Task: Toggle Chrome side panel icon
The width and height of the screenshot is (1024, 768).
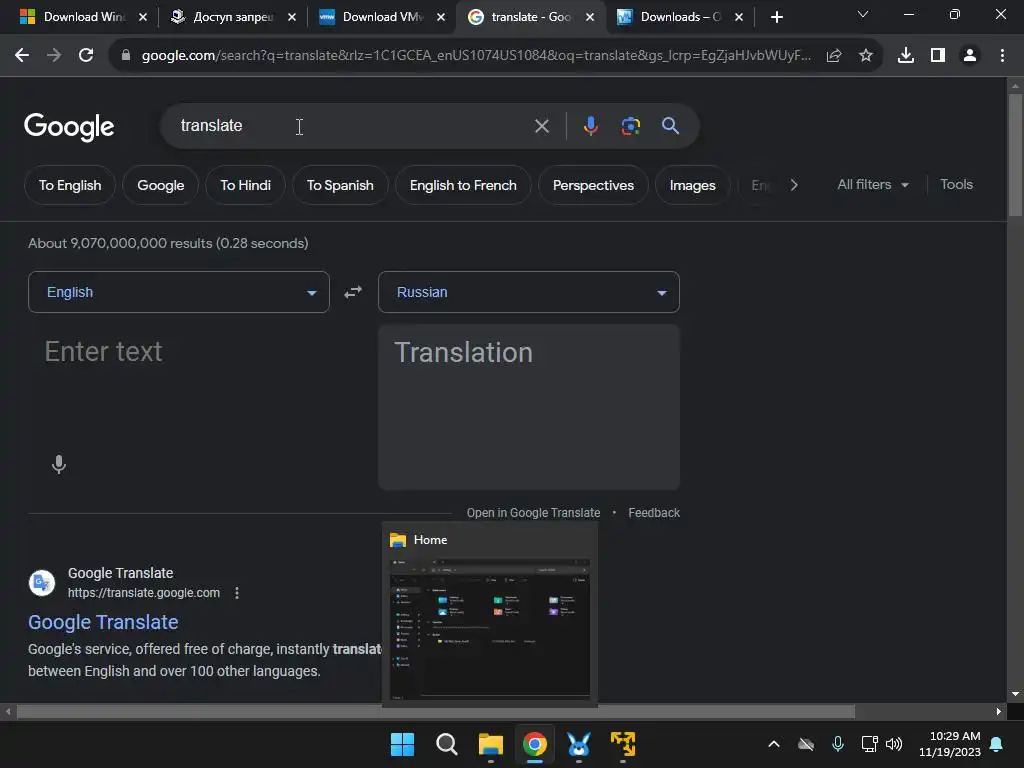Action: click(938, 56)
